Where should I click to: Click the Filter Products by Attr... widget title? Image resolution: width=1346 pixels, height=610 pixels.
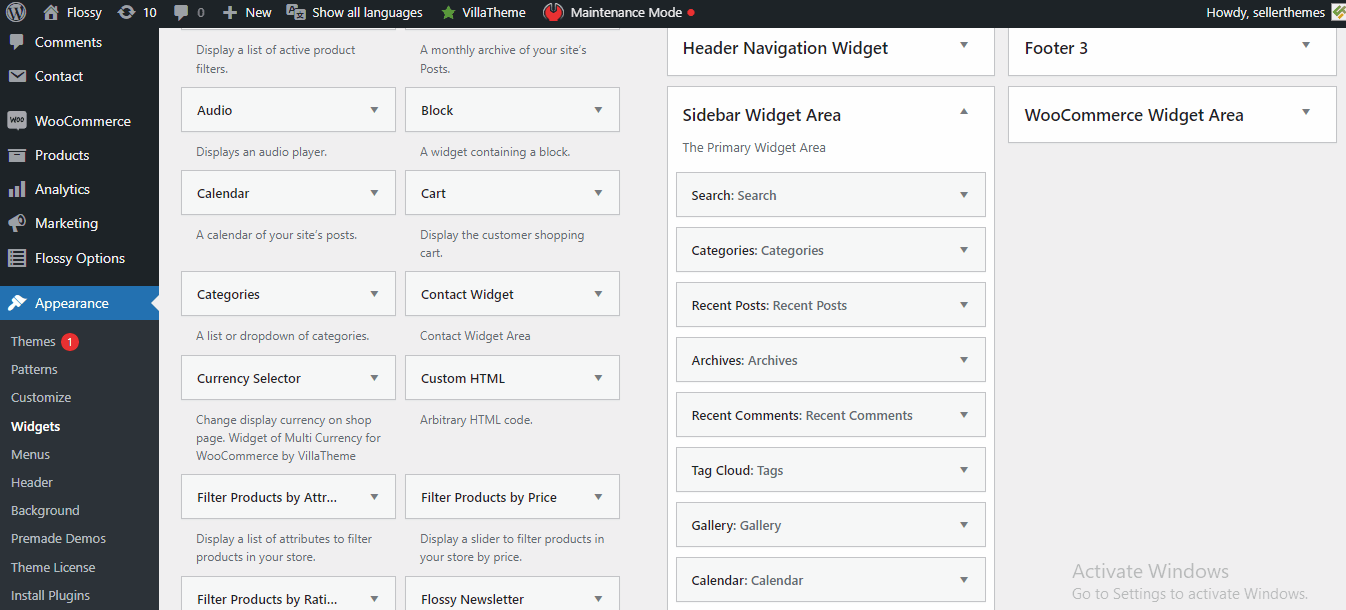(267, 497)
